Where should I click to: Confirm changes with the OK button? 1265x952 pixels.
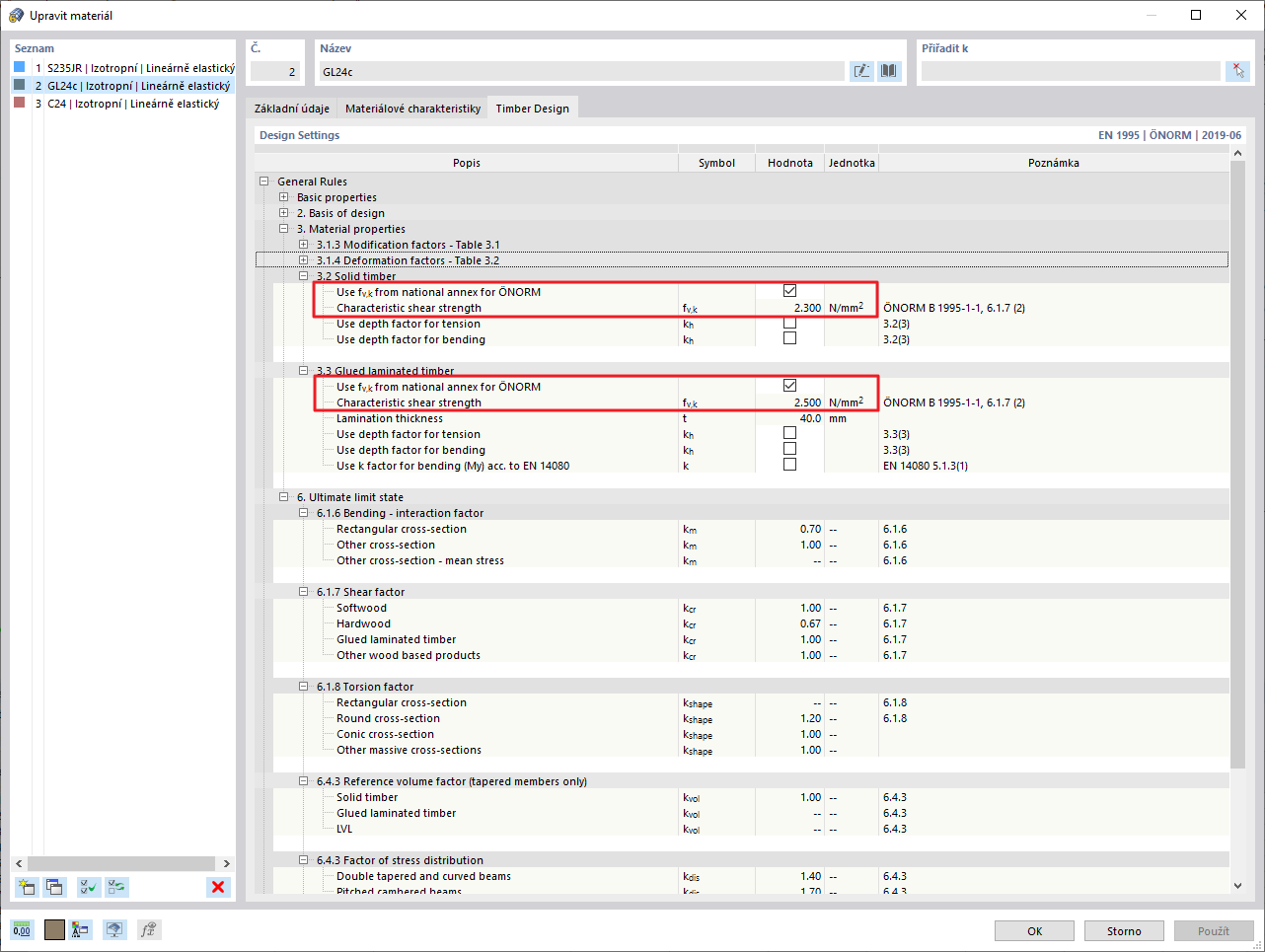click(1034, 930)
